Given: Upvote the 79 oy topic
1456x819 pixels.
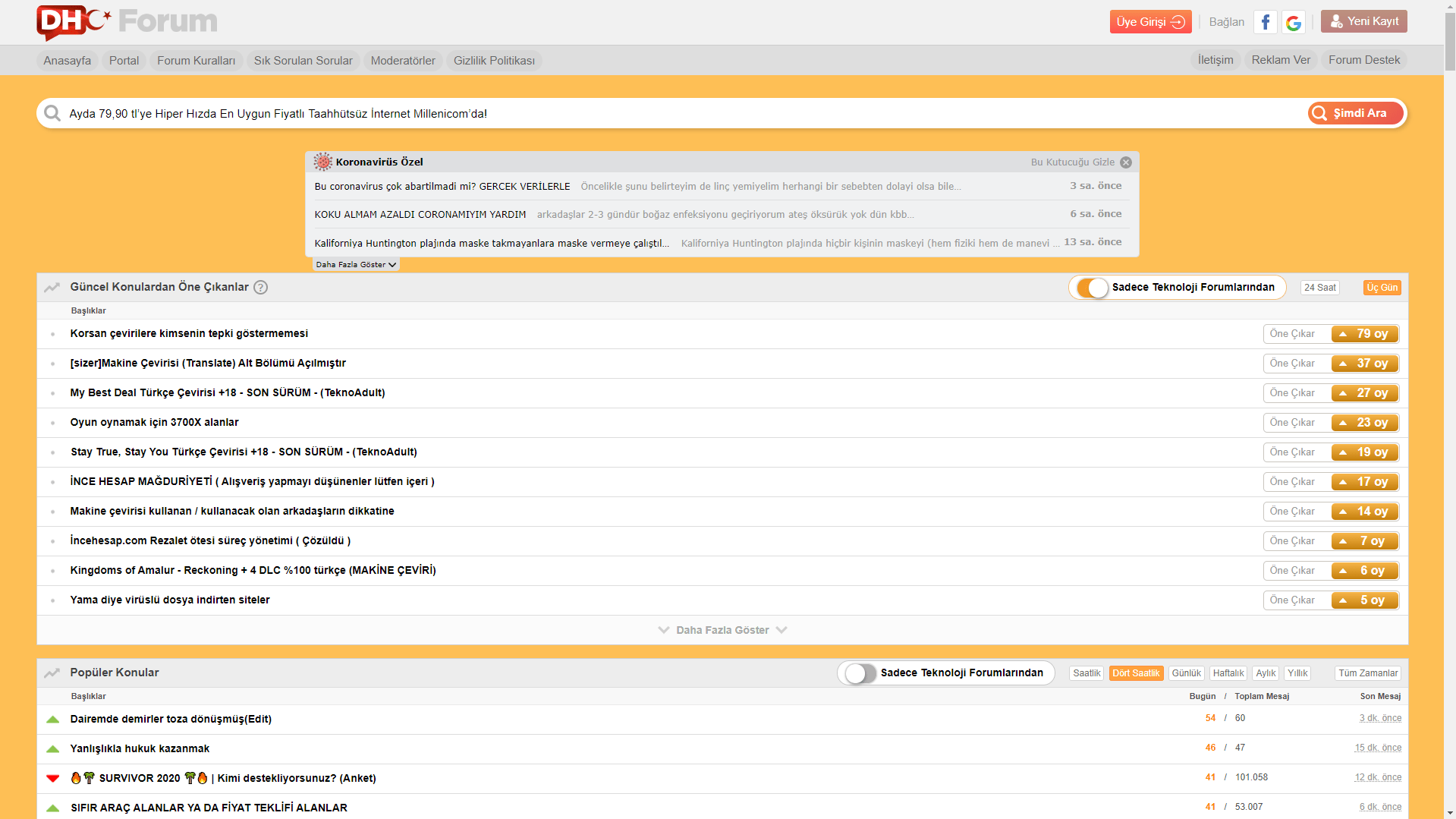Looking at the screenshot, I should click(1364, 334).
